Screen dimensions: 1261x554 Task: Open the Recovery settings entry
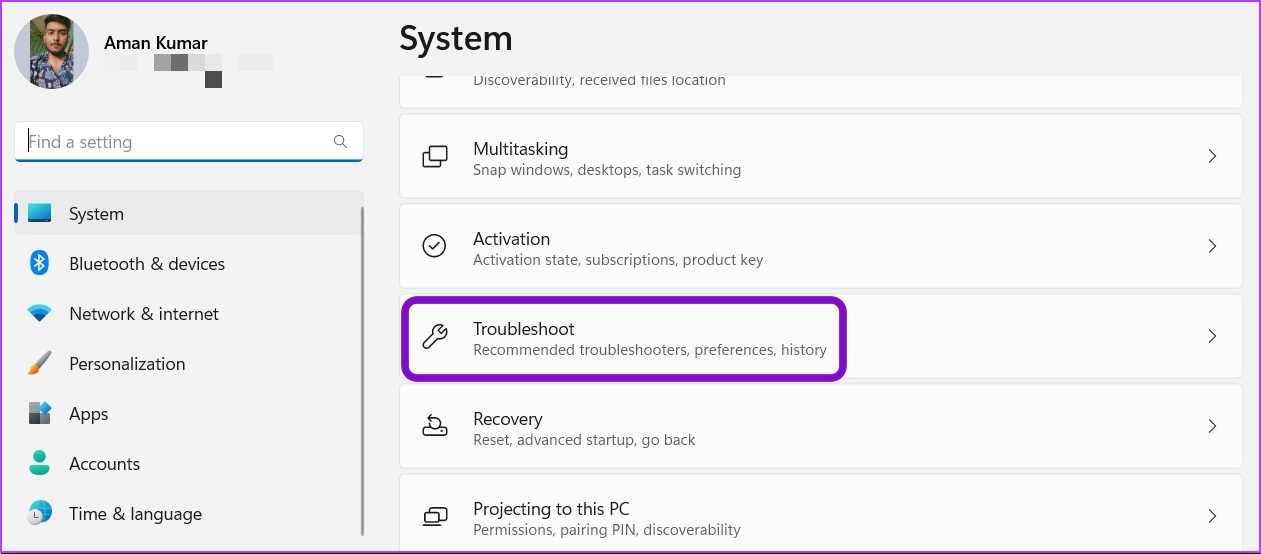pyautogui.click(x=821, y=426)
